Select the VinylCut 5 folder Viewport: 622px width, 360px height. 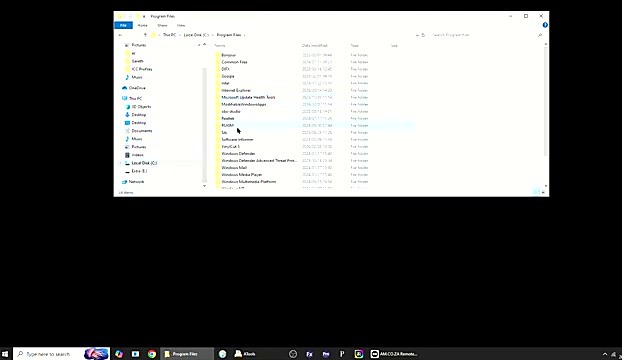point(230,147)
